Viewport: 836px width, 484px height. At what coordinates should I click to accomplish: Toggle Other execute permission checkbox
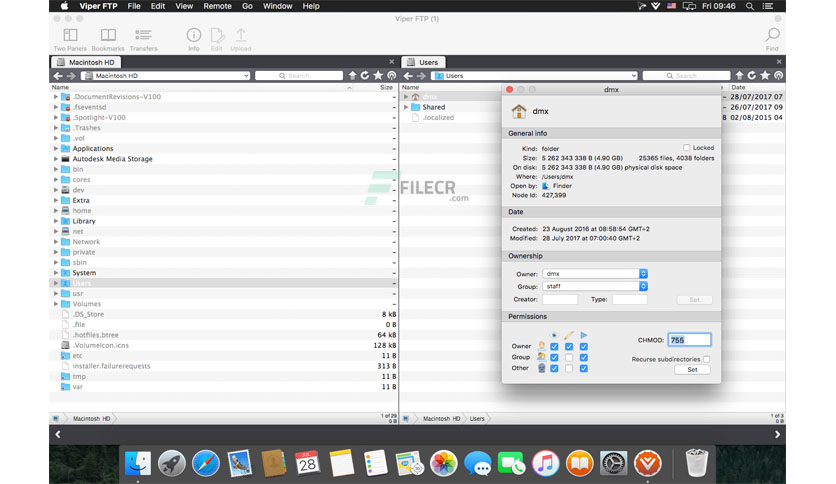[x=584, y=368]
